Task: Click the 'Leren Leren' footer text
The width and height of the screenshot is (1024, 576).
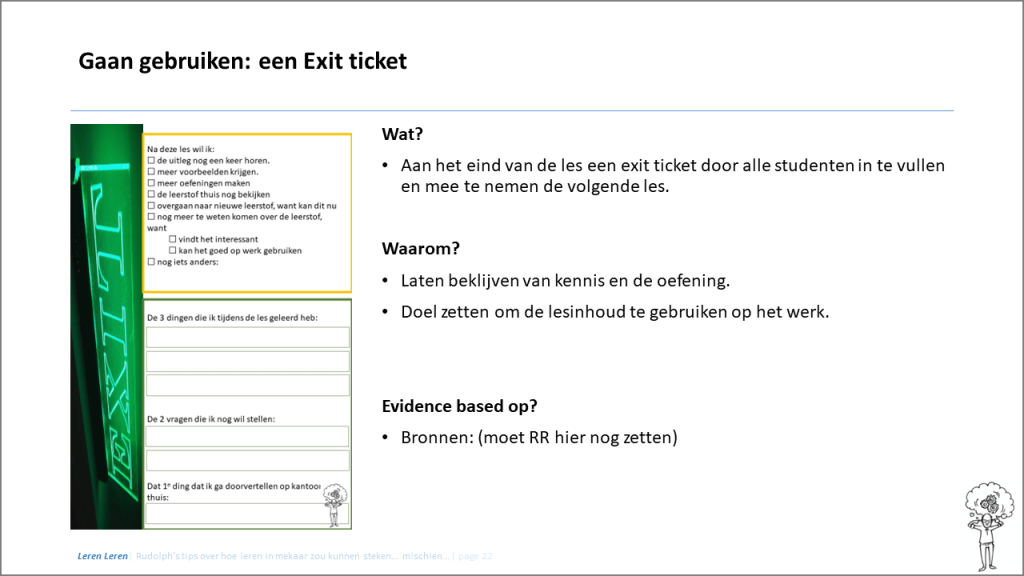Action: [x=102, y=556]
